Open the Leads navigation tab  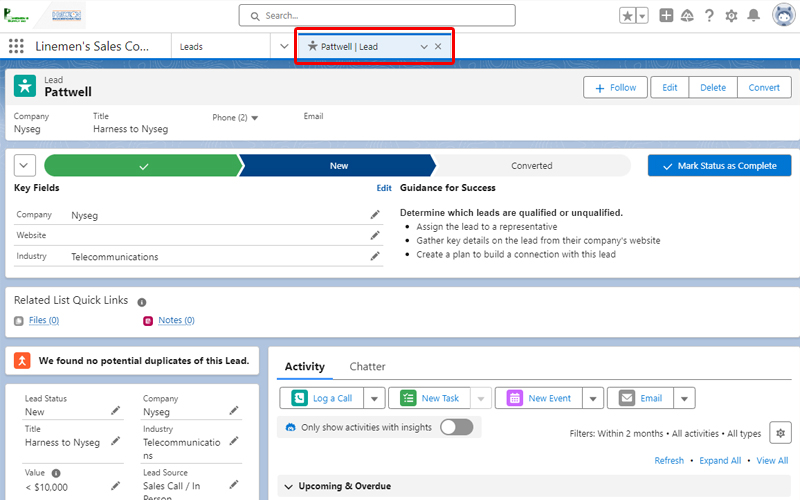[191, 46]
